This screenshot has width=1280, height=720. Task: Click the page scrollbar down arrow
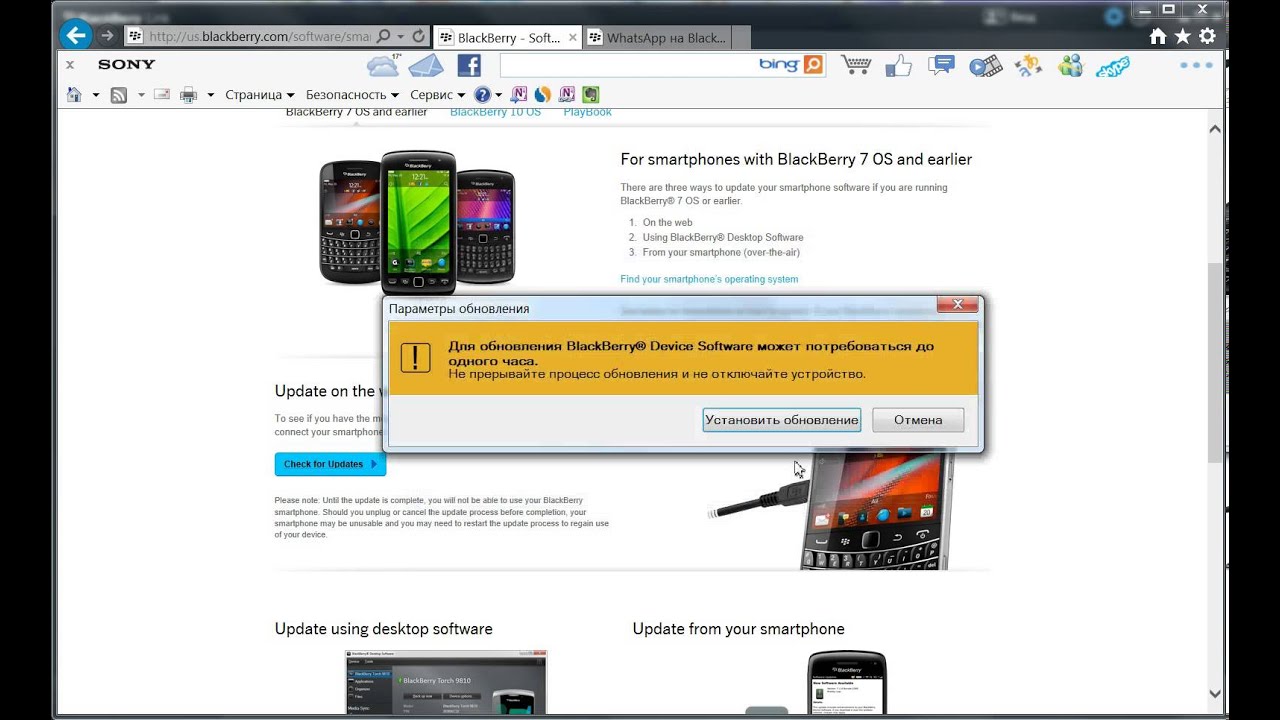pos(1215,693)
